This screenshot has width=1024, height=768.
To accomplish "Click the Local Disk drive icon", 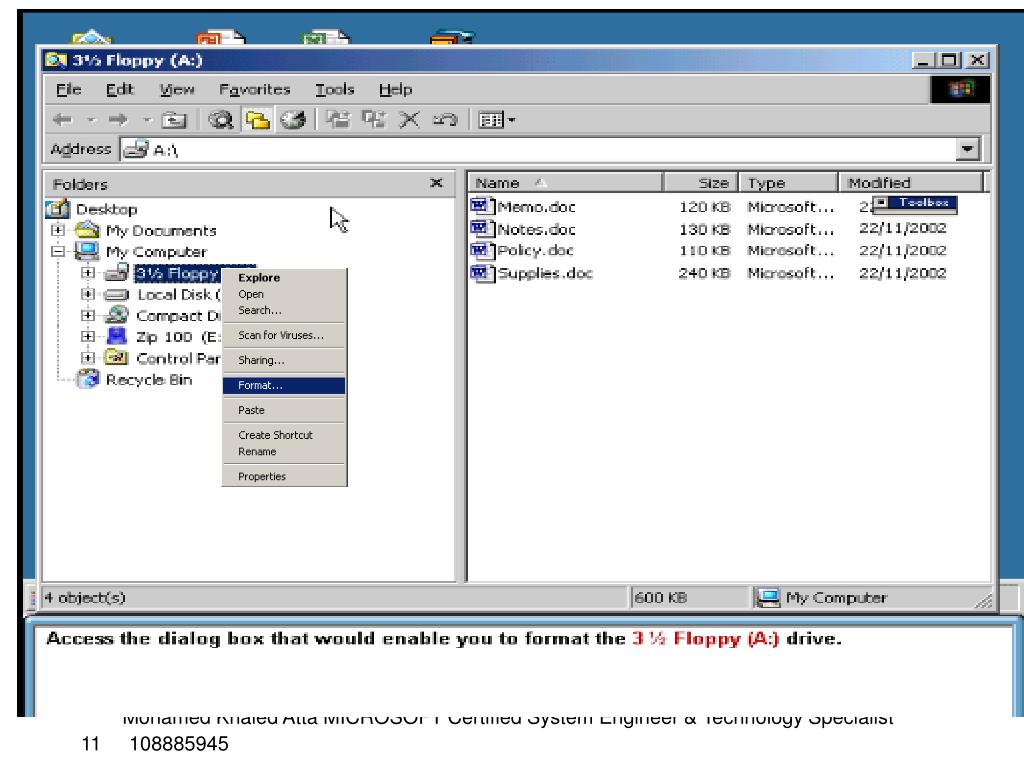I will [x=117, y=295].
